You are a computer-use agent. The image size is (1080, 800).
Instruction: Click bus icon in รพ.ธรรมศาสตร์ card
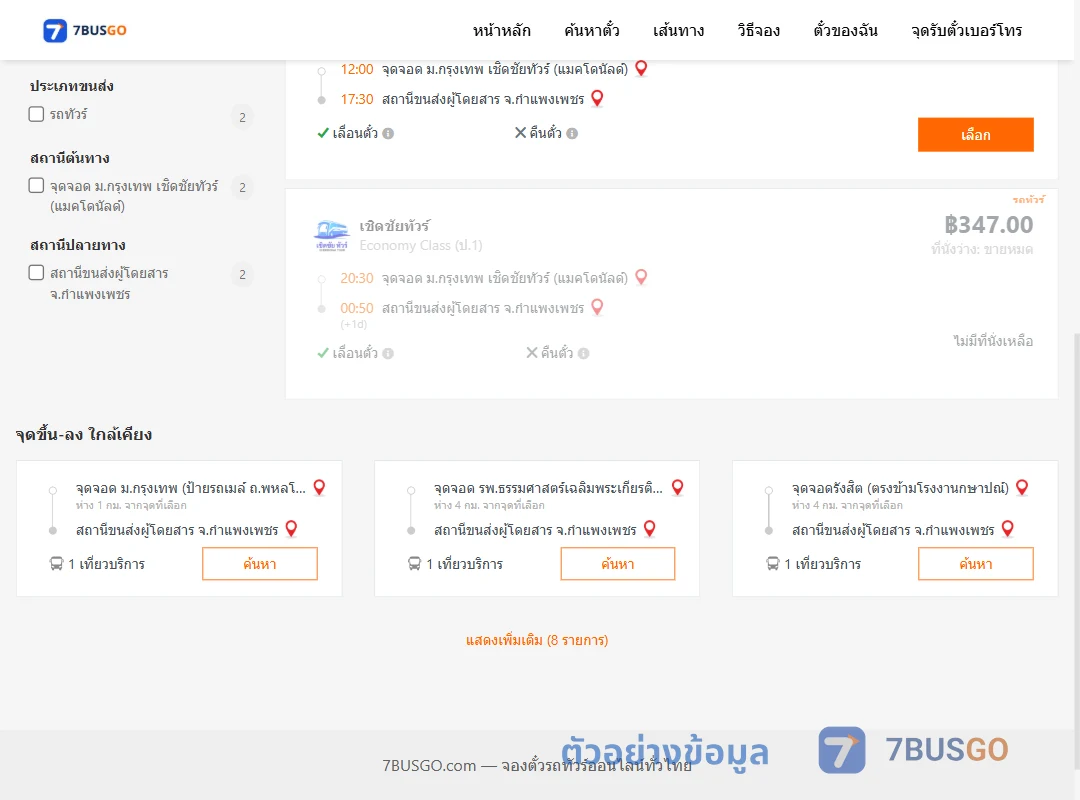[x=415, y=564]
